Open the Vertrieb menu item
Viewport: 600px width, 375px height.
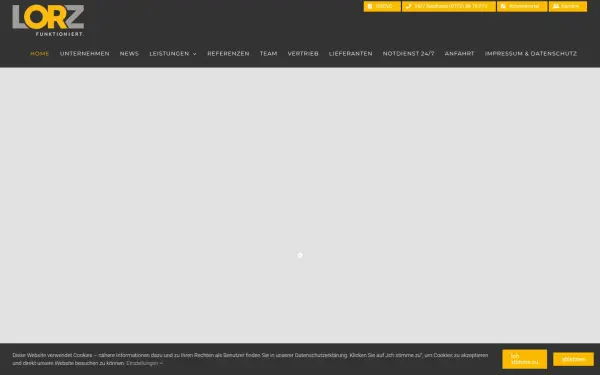pyautogui.click(x=303, y=54)
